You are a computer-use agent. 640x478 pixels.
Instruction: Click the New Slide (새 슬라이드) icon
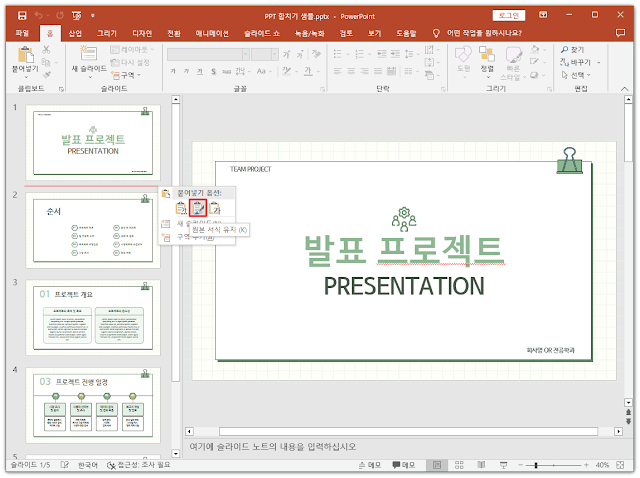[x=89, y=53]
